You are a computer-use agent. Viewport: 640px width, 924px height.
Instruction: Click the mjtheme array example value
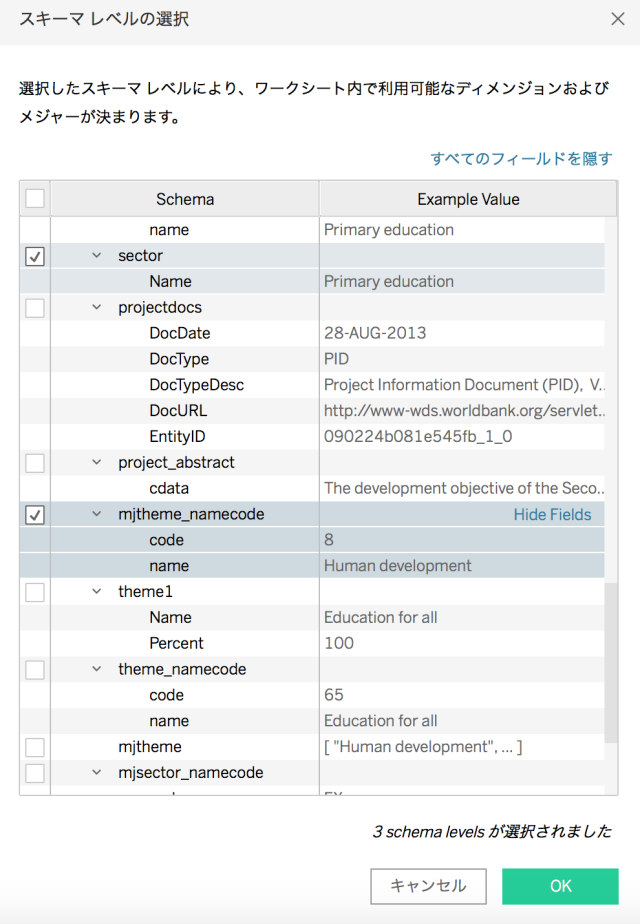(x=423, y=747)
